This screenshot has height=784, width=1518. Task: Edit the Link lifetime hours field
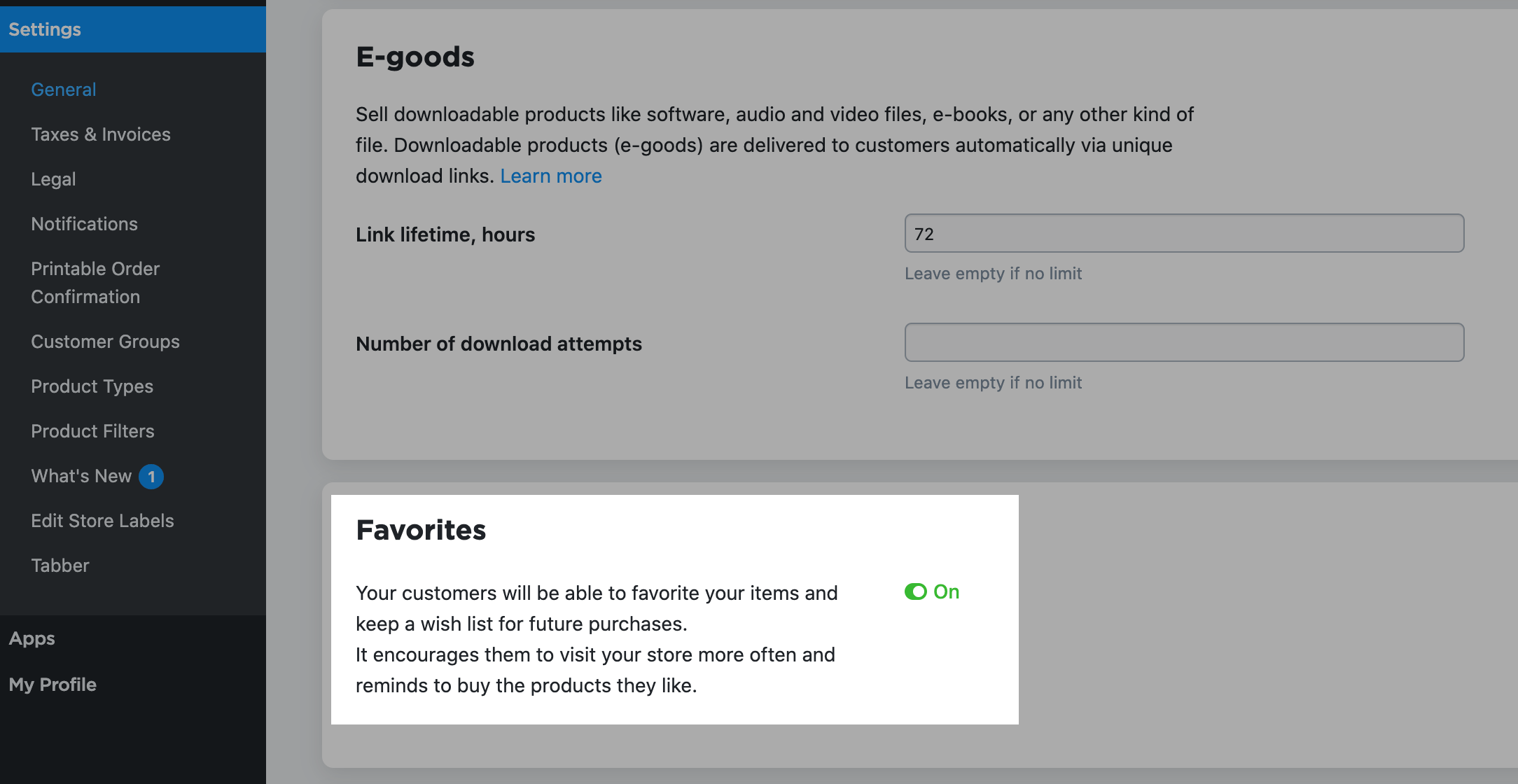pos(1183,234)
